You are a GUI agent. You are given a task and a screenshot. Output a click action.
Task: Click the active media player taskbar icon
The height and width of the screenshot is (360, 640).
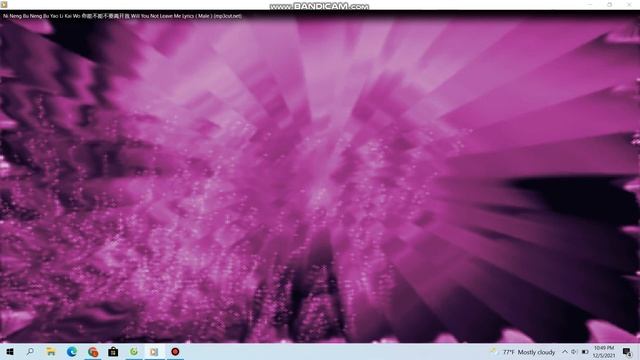pos(154,351)
